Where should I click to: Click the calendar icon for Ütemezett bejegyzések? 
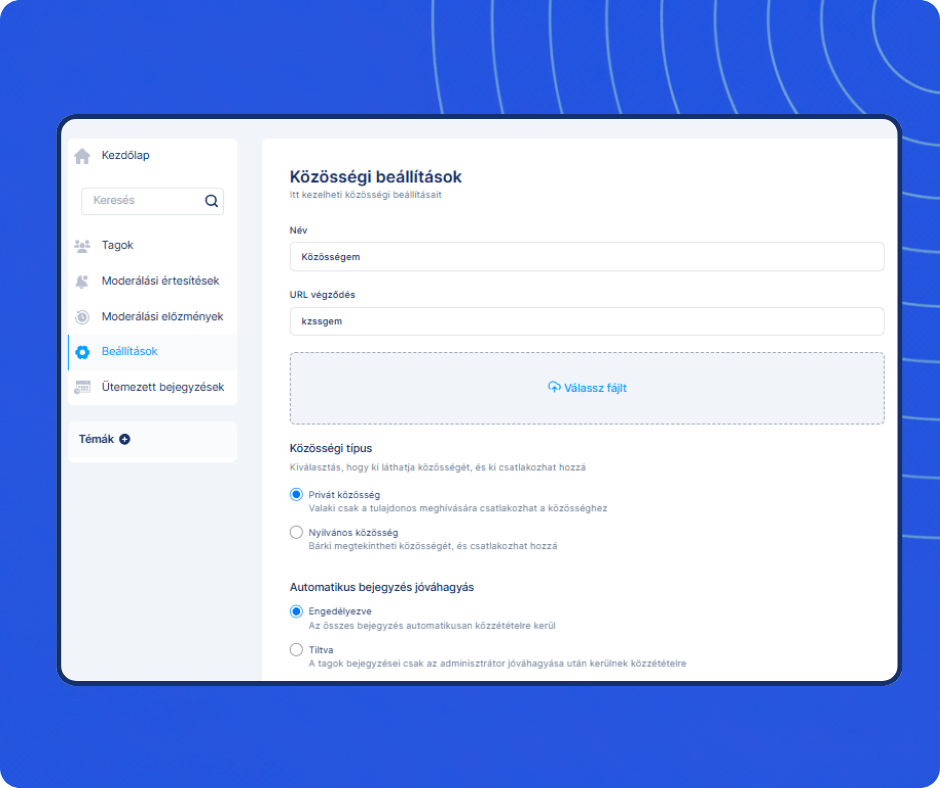pos(82,387)
